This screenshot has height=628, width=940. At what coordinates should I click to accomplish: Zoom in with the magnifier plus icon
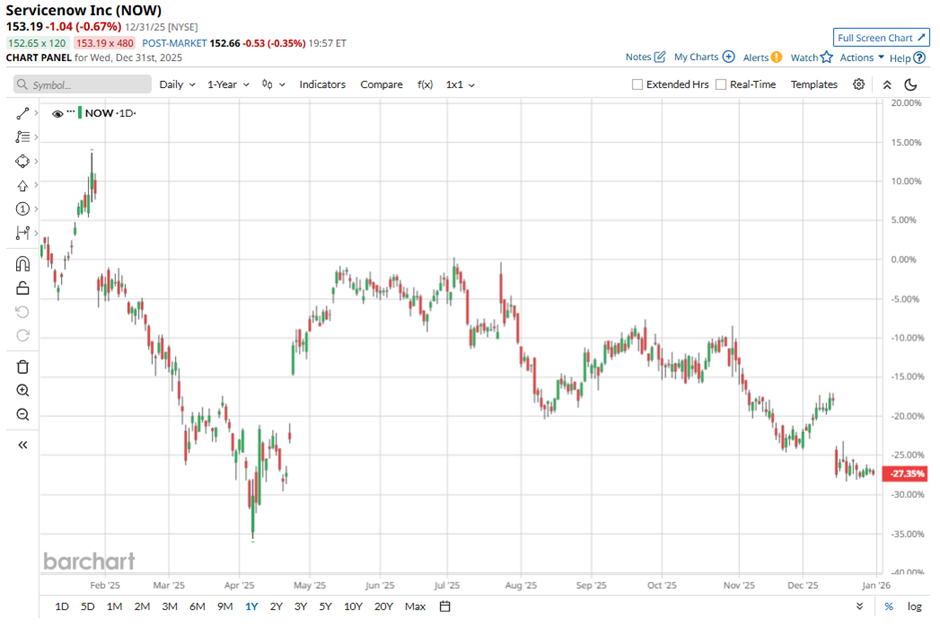tap(22, 391)
